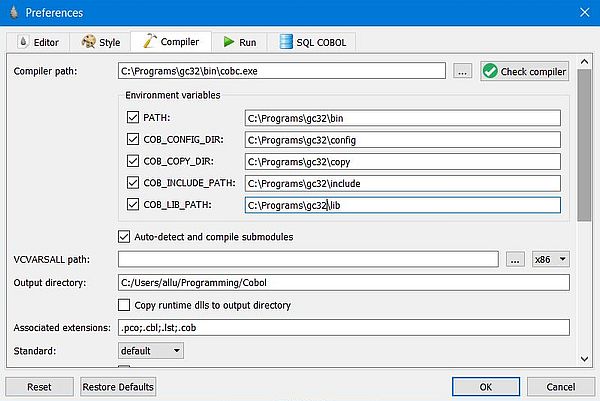Viewport: 600px width, 401px height.
Task: Click the Preferences title bar app icon
Action: click(14, 12)
